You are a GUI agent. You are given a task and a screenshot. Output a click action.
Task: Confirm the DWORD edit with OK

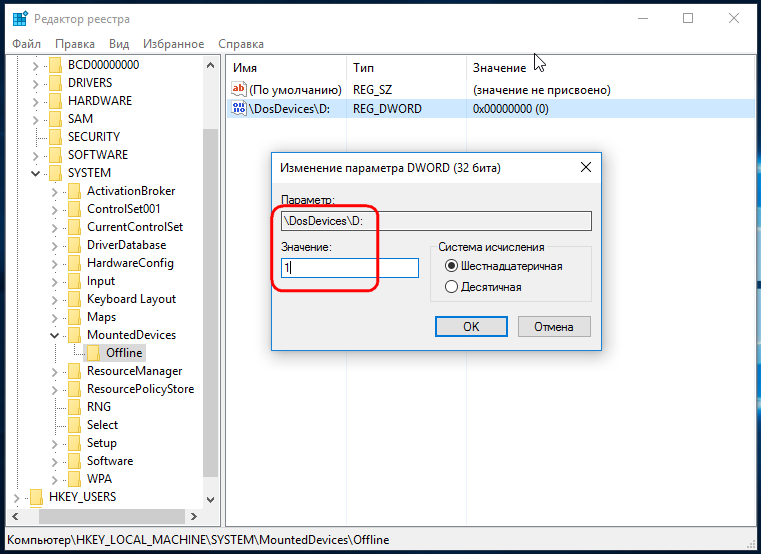471,327
